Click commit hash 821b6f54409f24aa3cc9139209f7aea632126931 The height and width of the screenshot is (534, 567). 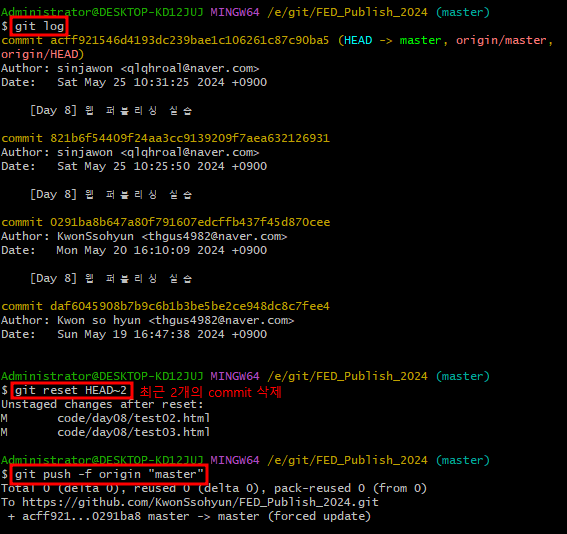tap(190, 138)
